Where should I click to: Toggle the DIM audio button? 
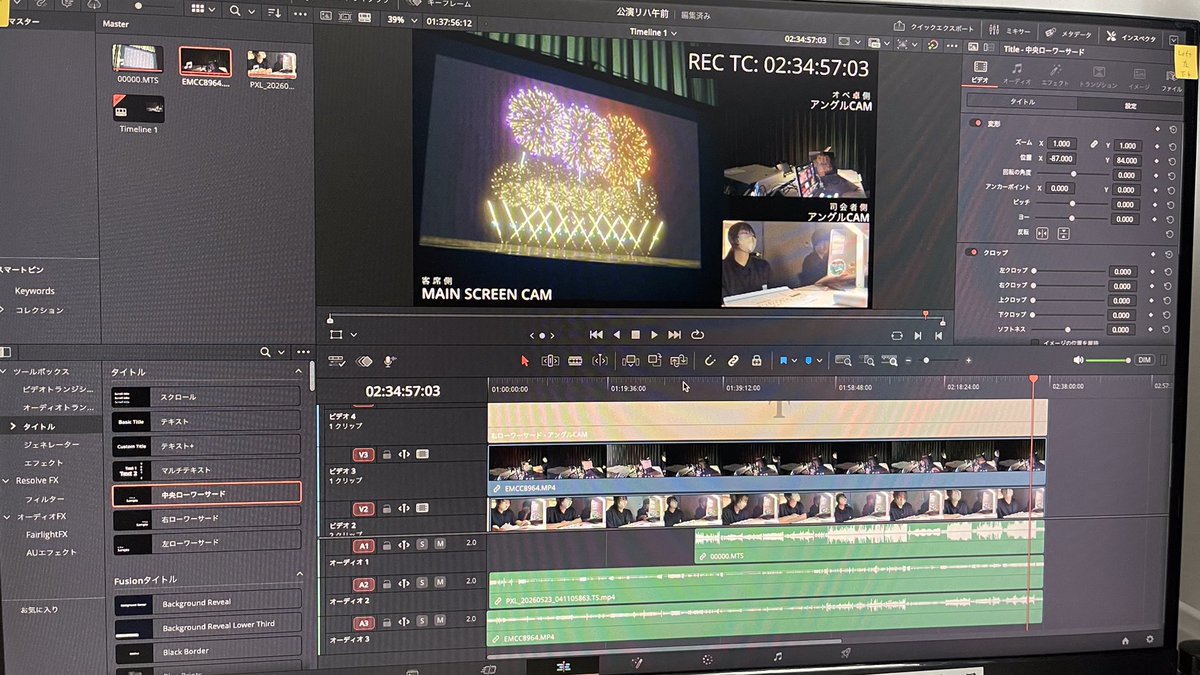[1144, 360]
